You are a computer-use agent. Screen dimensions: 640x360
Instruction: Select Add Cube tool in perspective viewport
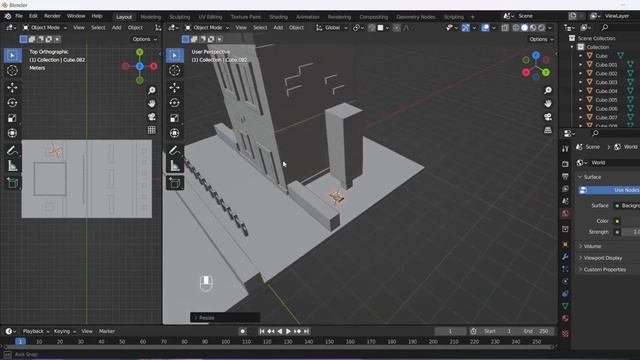175,183
